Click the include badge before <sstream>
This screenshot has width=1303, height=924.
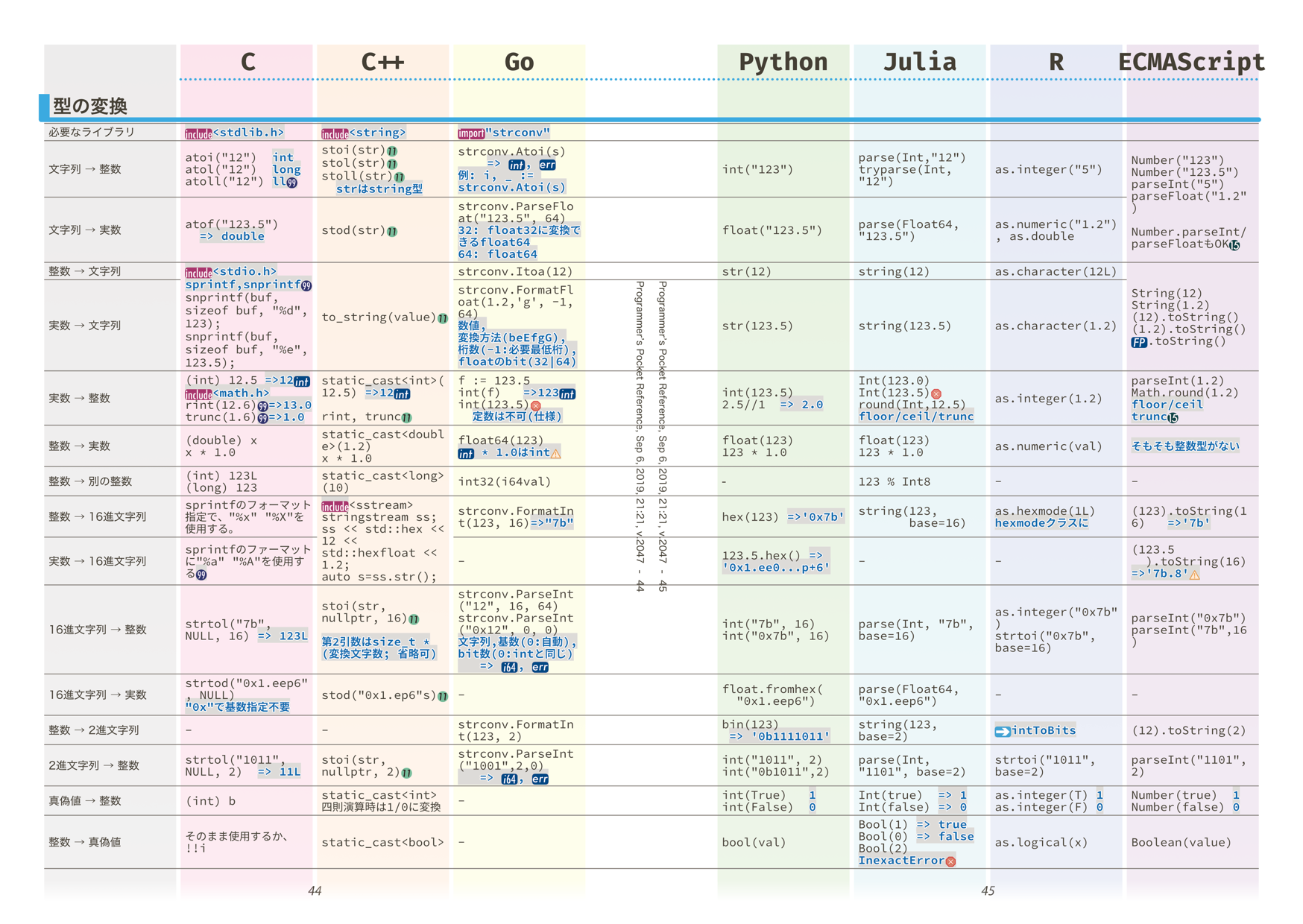pyautogui.click(x=335, y=506)
